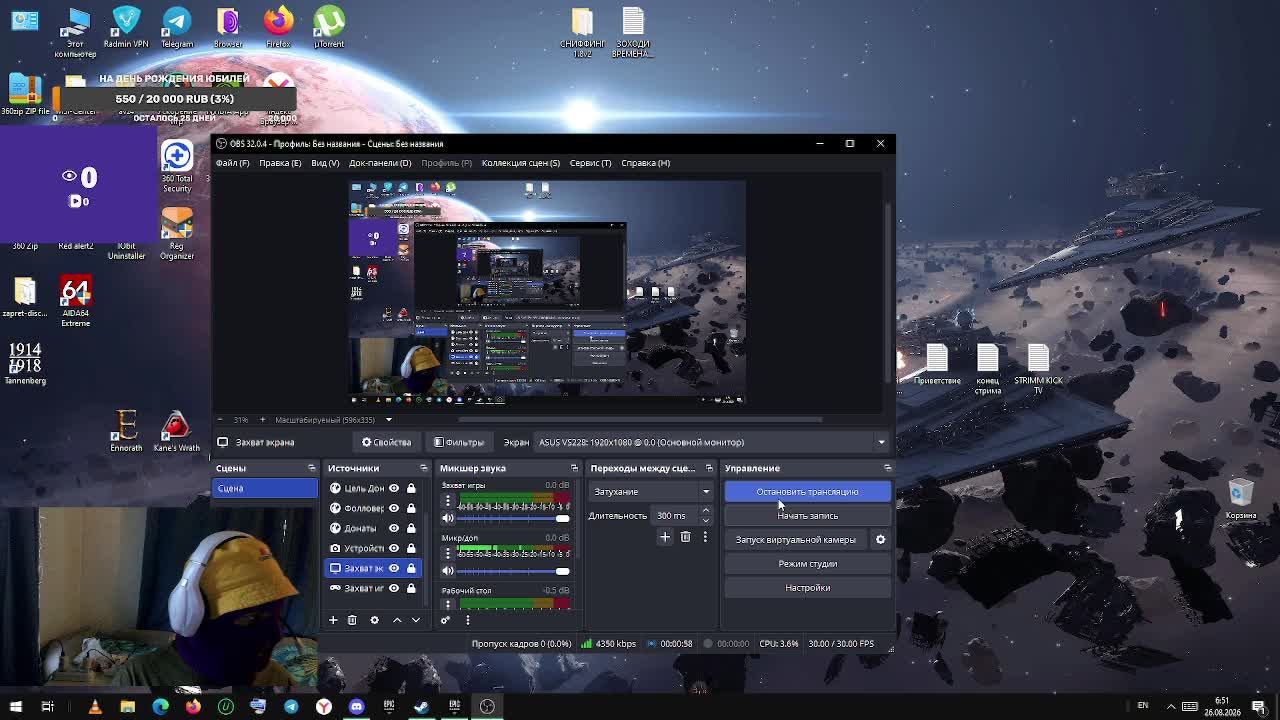Open the Windows Start menu

point(15,707)
